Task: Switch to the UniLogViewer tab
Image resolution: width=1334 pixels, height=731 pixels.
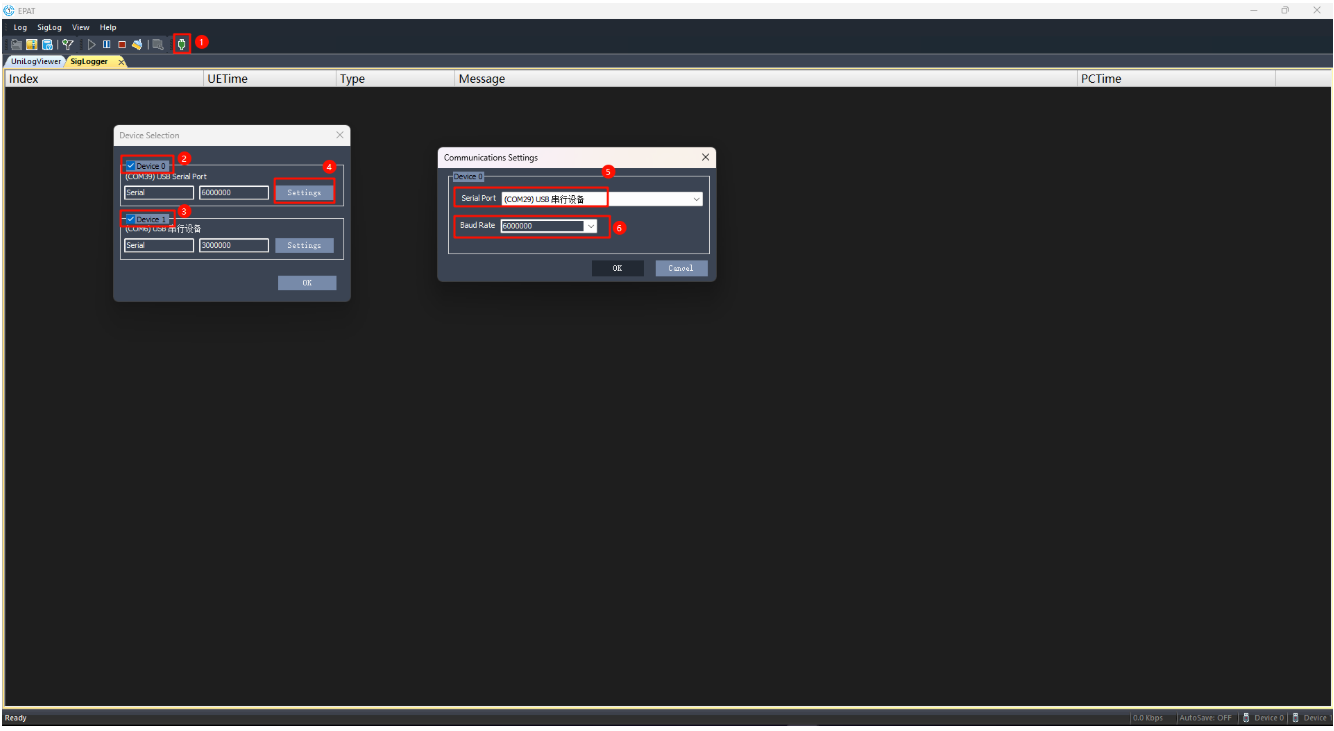Action: pos(36,61)
